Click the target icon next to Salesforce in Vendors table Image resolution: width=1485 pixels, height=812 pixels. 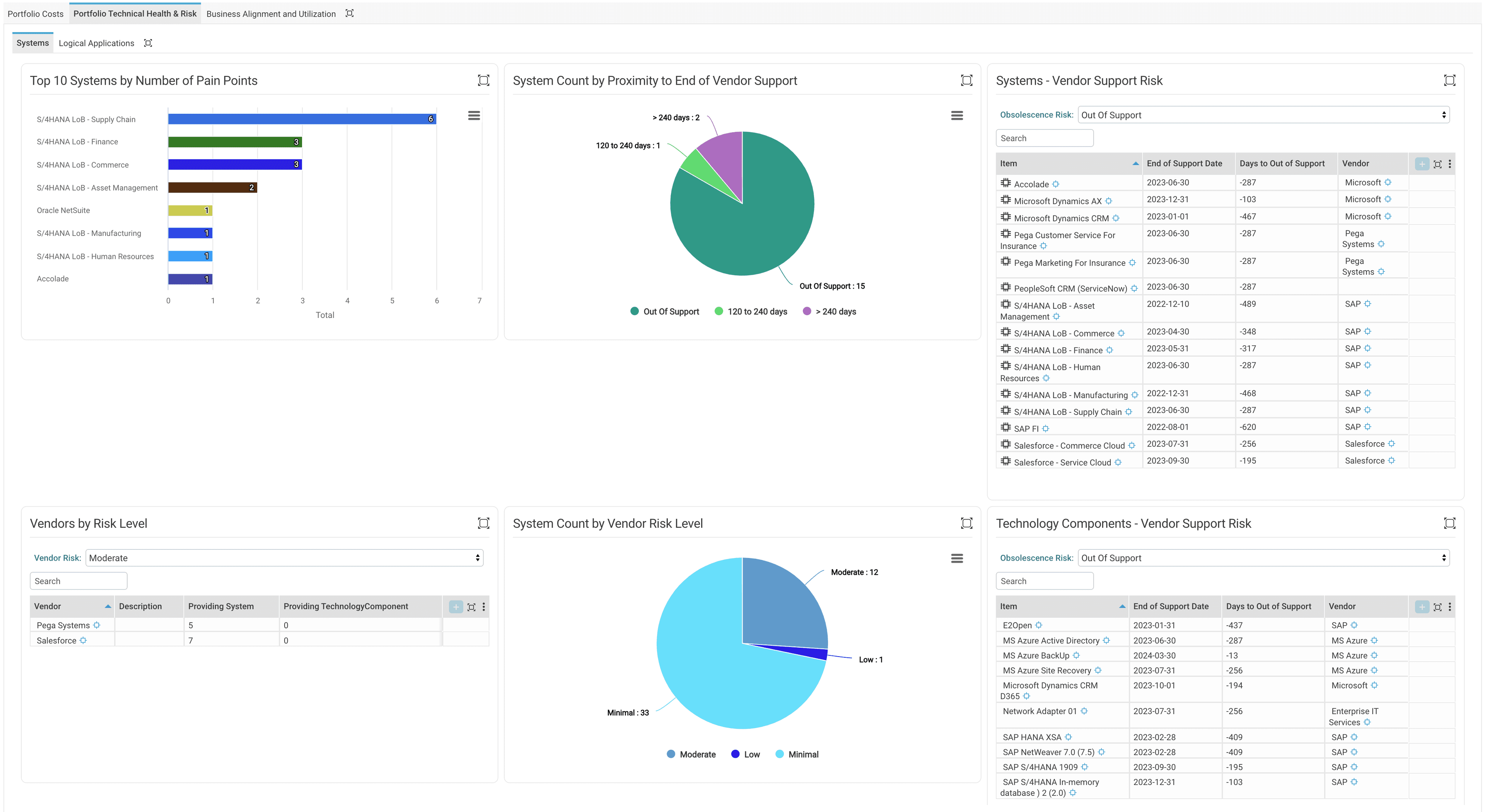coord(83,640)
